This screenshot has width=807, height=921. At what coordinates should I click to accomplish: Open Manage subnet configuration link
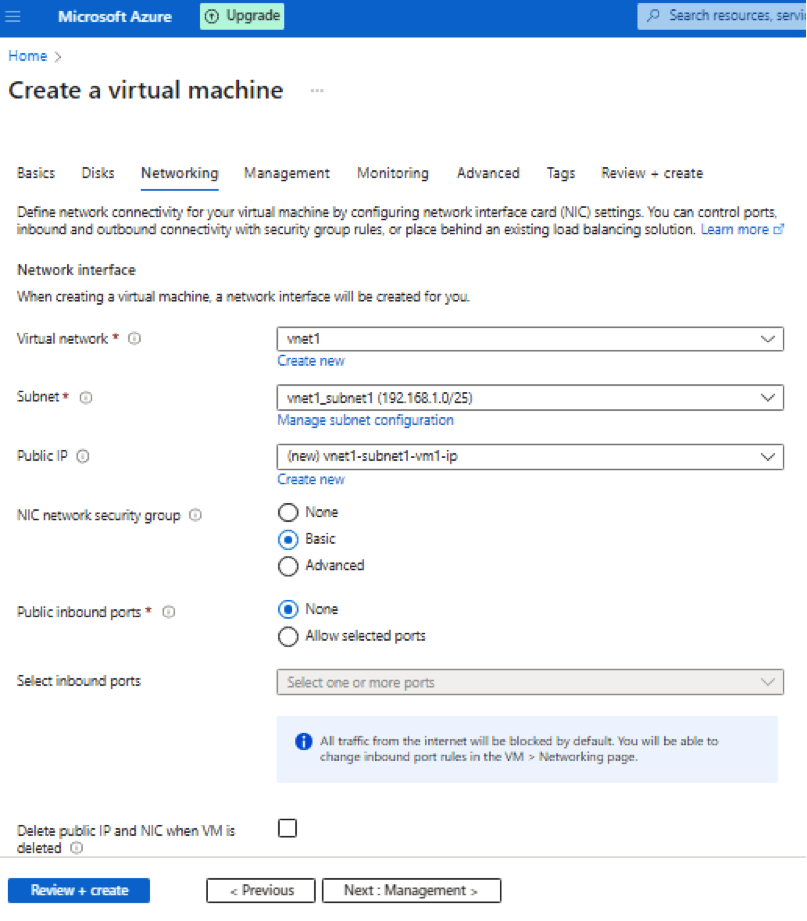[365, 420]
